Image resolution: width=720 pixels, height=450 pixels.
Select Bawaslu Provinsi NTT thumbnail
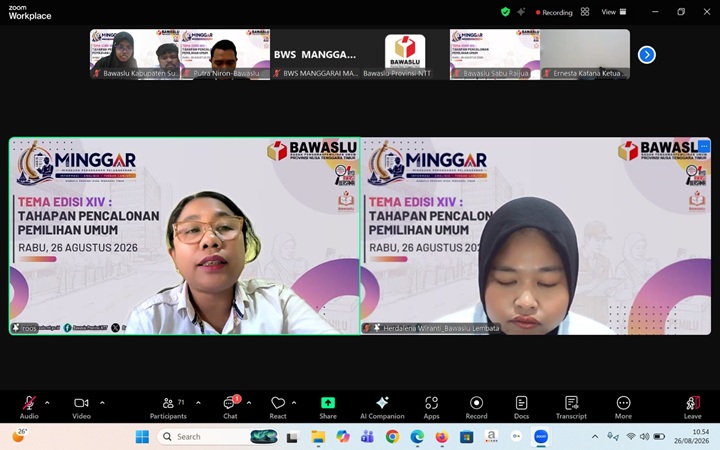pos(405,54)
